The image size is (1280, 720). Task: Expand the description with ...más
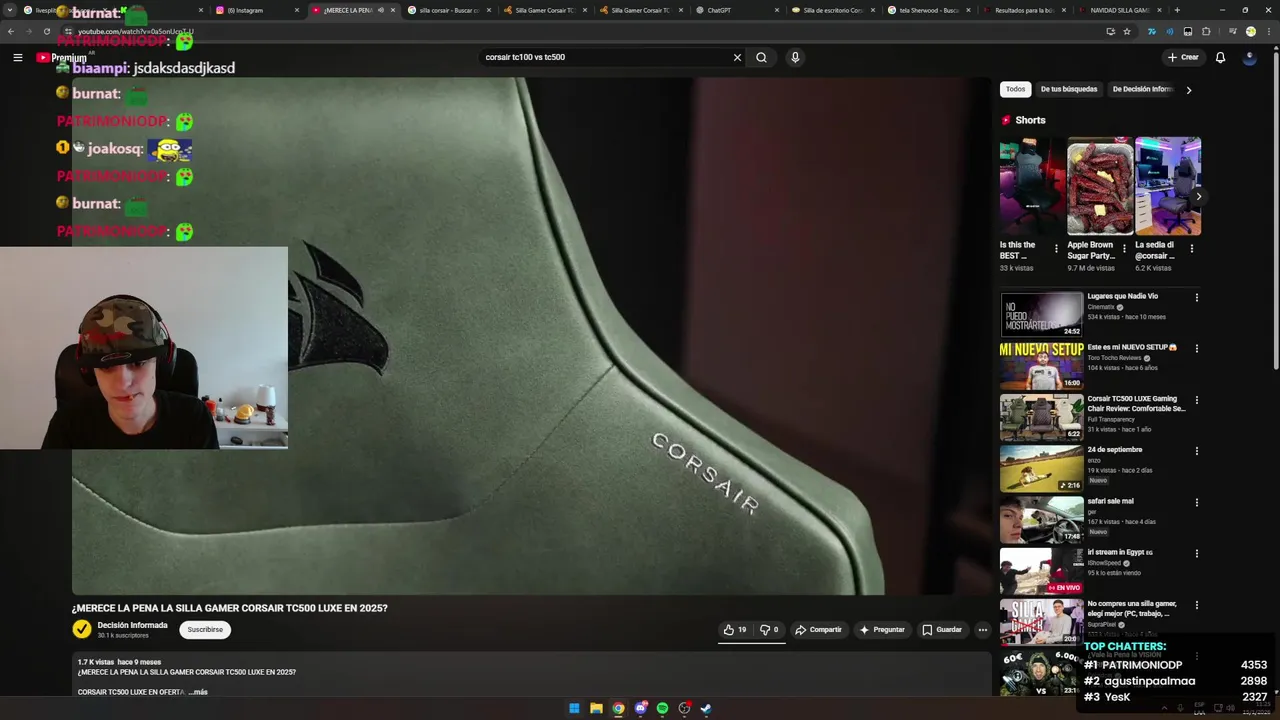pos(198,692)
